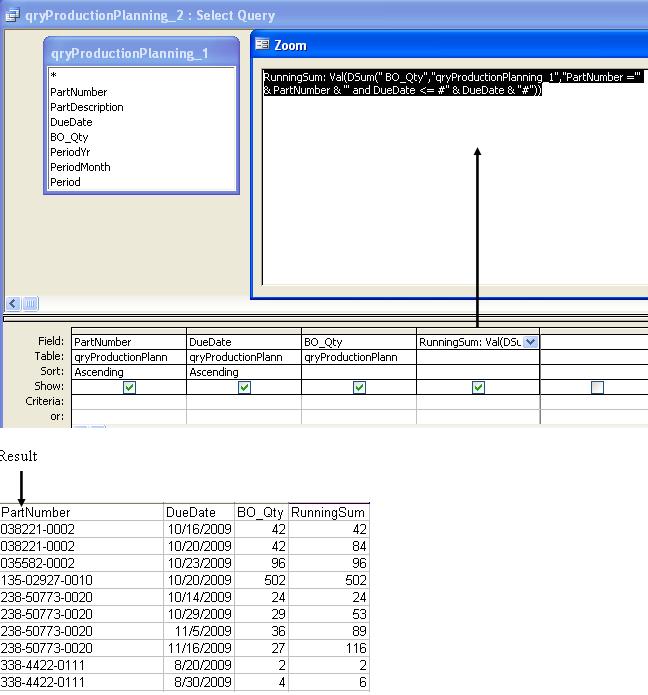Click the empty Sort cell under BO_Qty
Screen dimensions: 648x695
pos(359,372)
